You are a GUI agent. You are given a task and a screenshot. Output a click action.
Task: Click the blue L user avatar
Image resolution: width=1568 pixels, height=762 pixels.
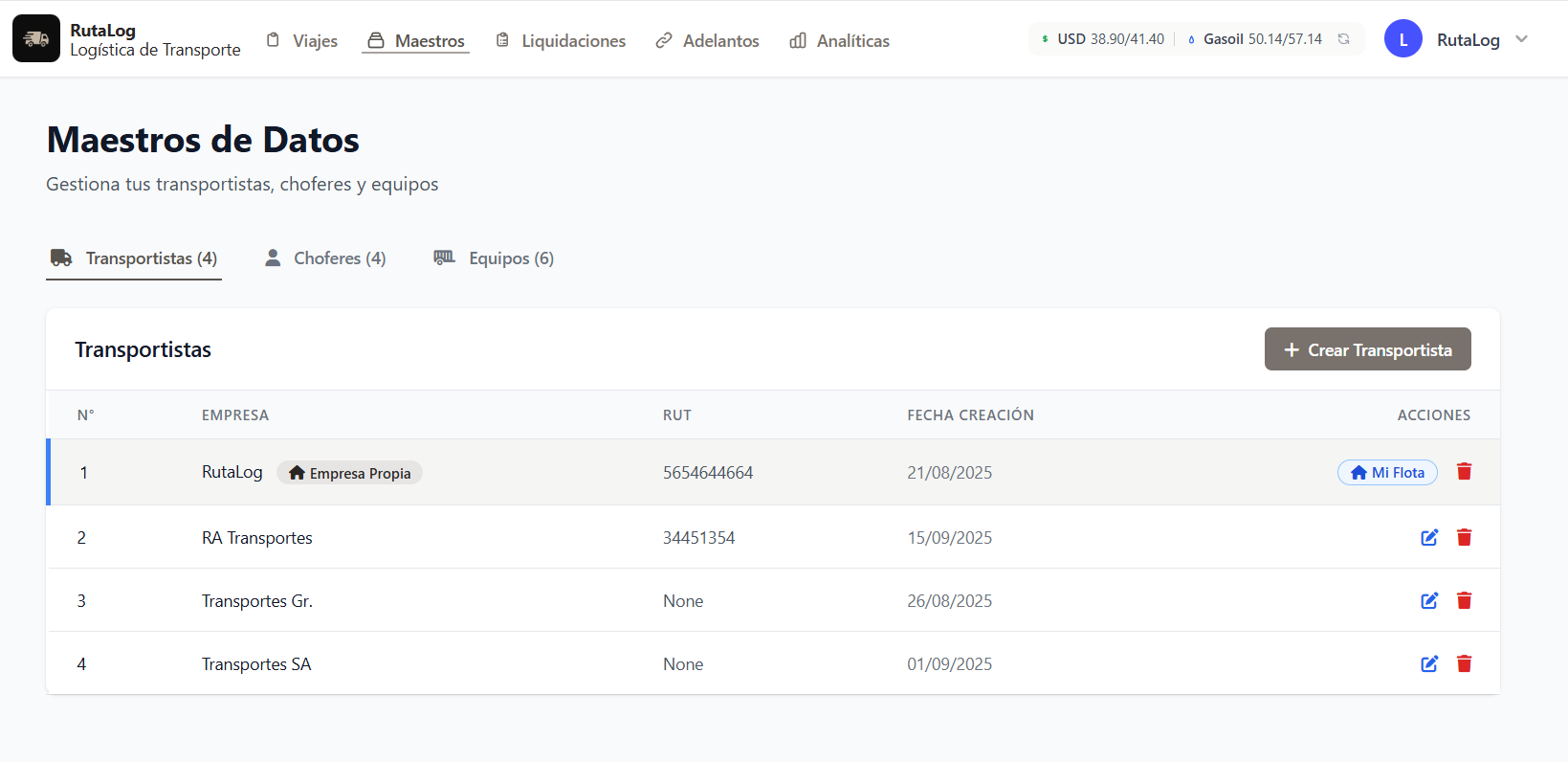(1402, 39)
